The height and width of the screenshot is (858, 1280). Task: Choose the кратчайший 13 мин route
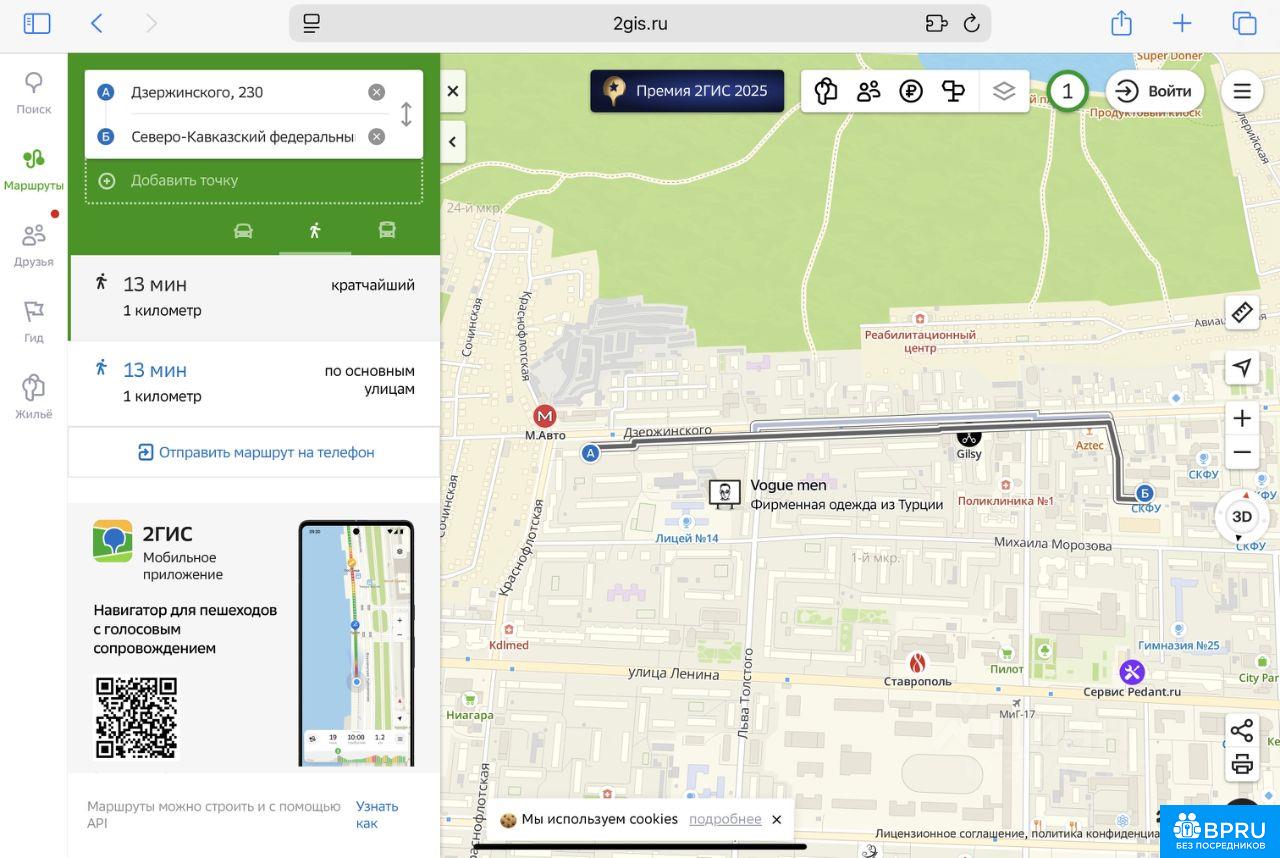coord(254,298)
